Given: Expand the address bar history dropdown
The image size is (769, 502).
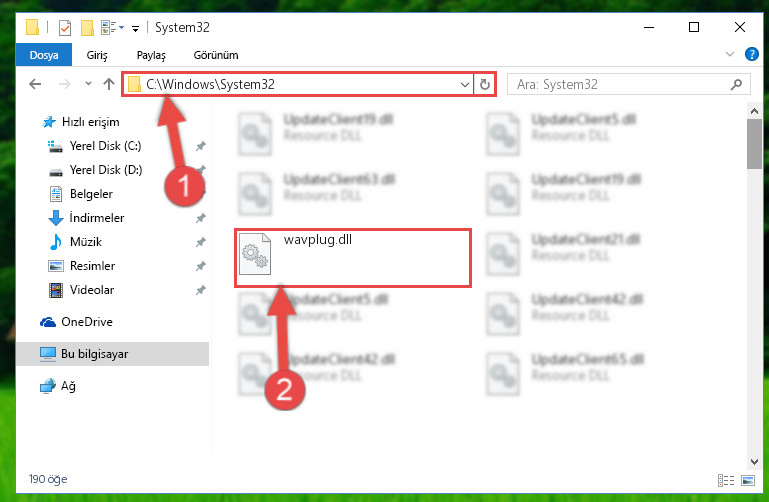Looking at the screenshot, I should [464, 84].
